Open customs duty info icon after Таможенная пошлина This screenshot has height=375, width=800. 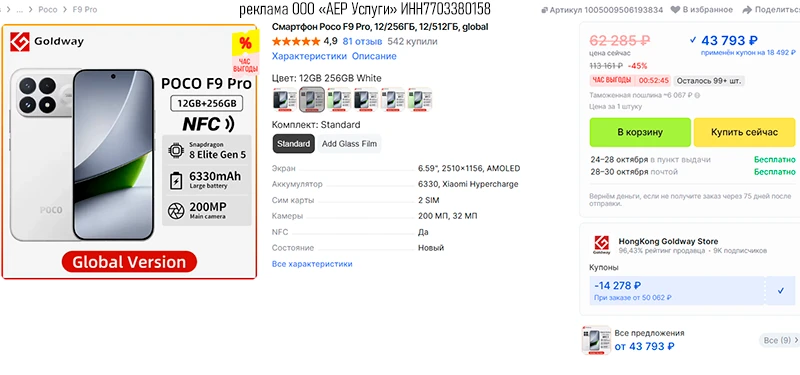click(697, 95)
